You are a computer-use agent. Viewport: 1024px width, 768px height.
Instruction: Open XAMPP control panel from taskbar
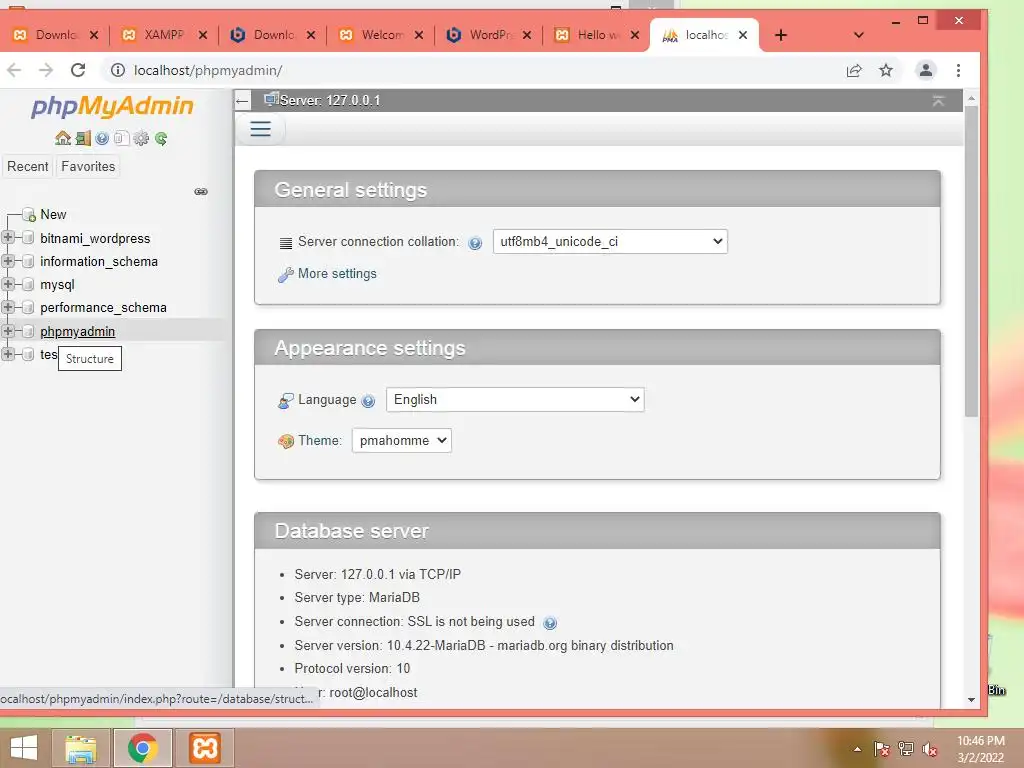click(x=204, y=748)
